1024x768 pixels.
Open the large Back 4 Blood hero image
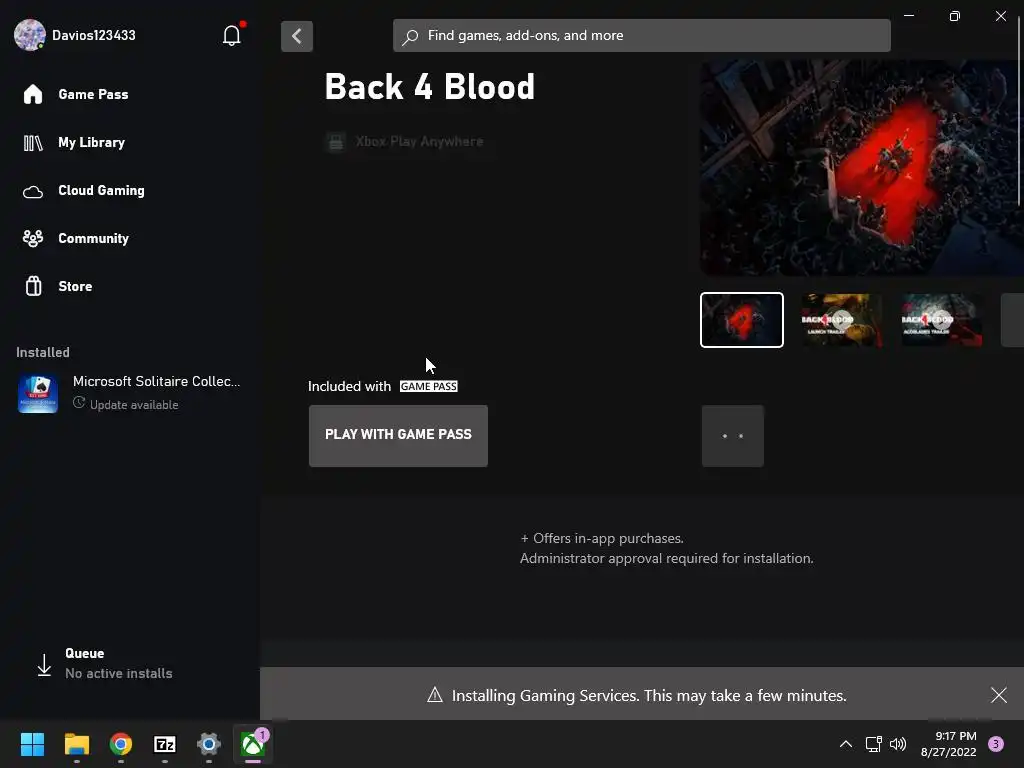pyautogui.click(x=862, y=168)
